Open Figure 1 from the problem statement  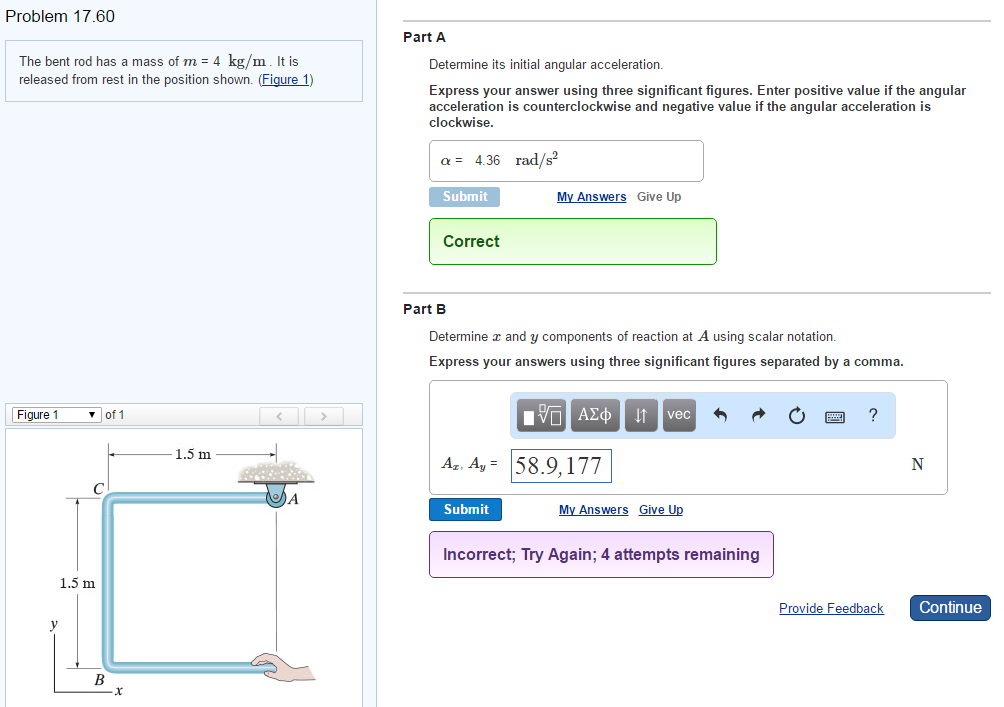tap(286, 79)
